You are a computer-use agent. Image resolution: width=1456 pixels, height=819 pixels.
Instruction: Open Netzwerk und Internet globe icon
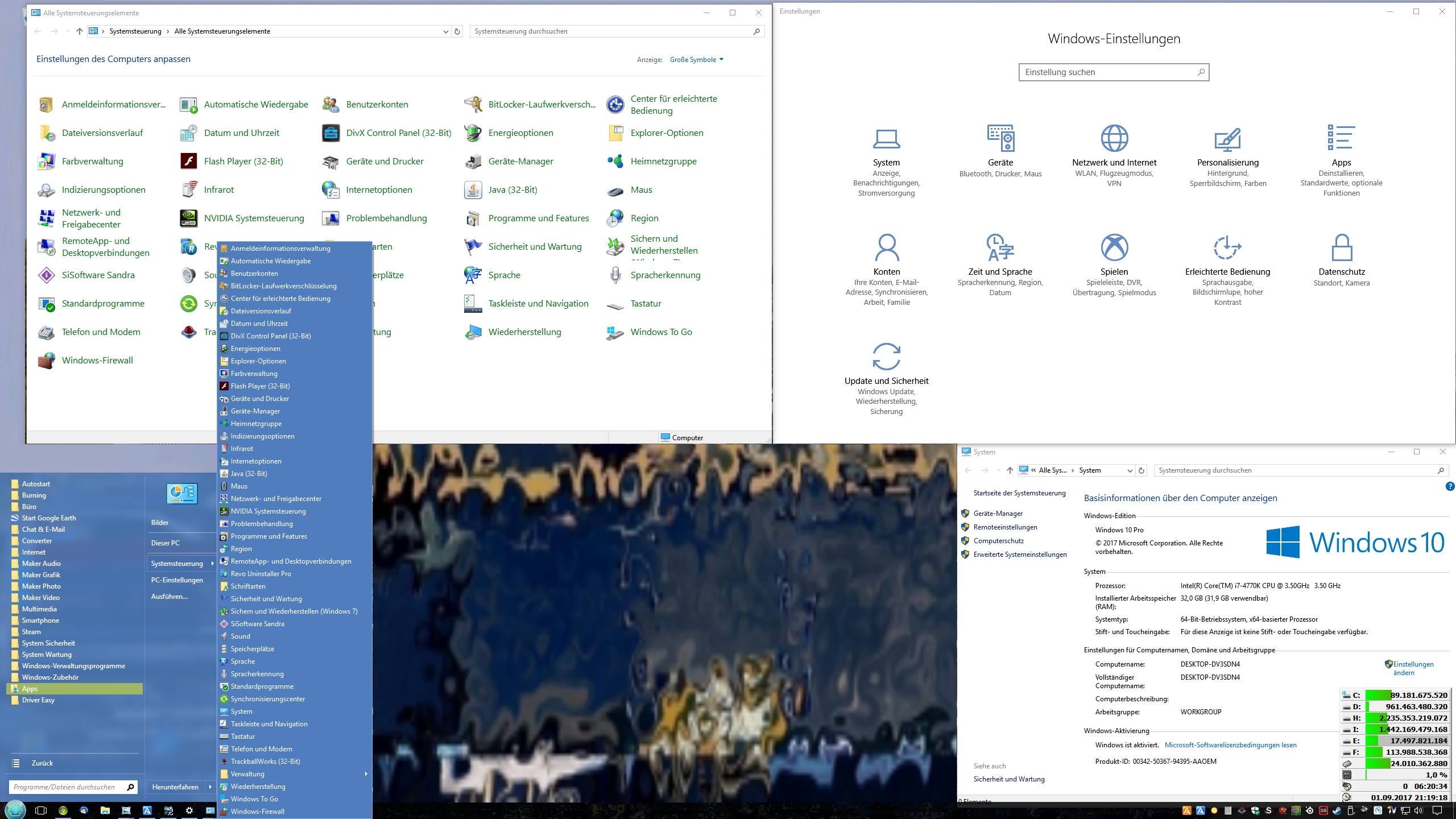pos(1114,139)
